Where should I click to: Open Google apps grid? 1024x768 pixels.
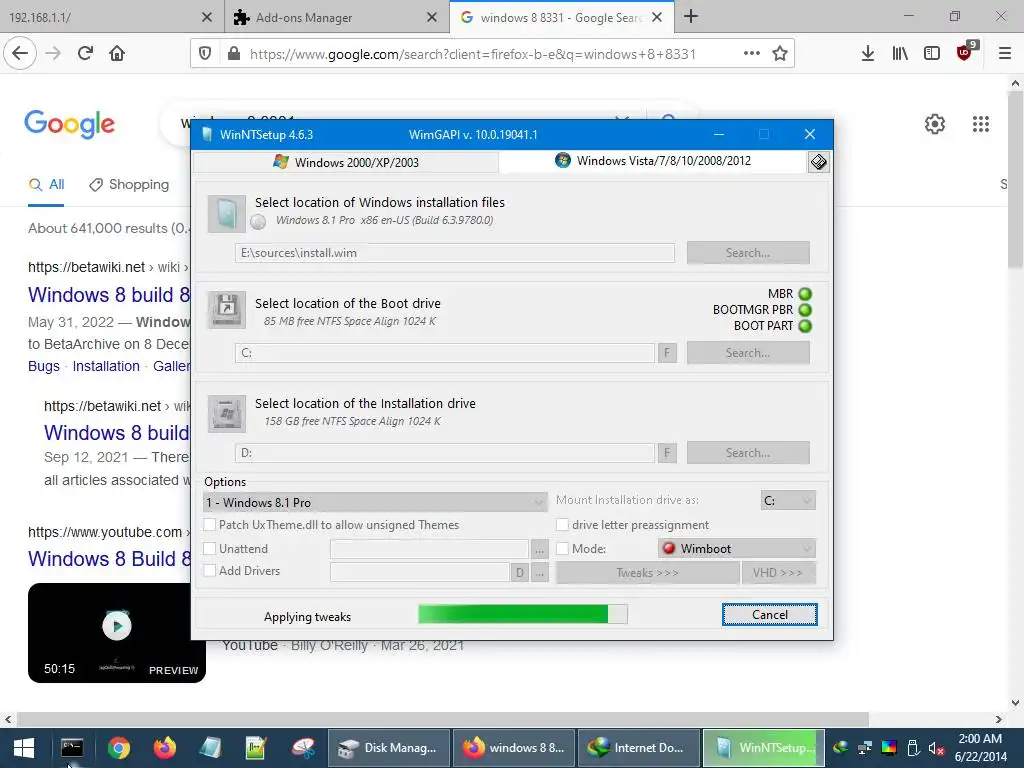(x=980, y=123)
